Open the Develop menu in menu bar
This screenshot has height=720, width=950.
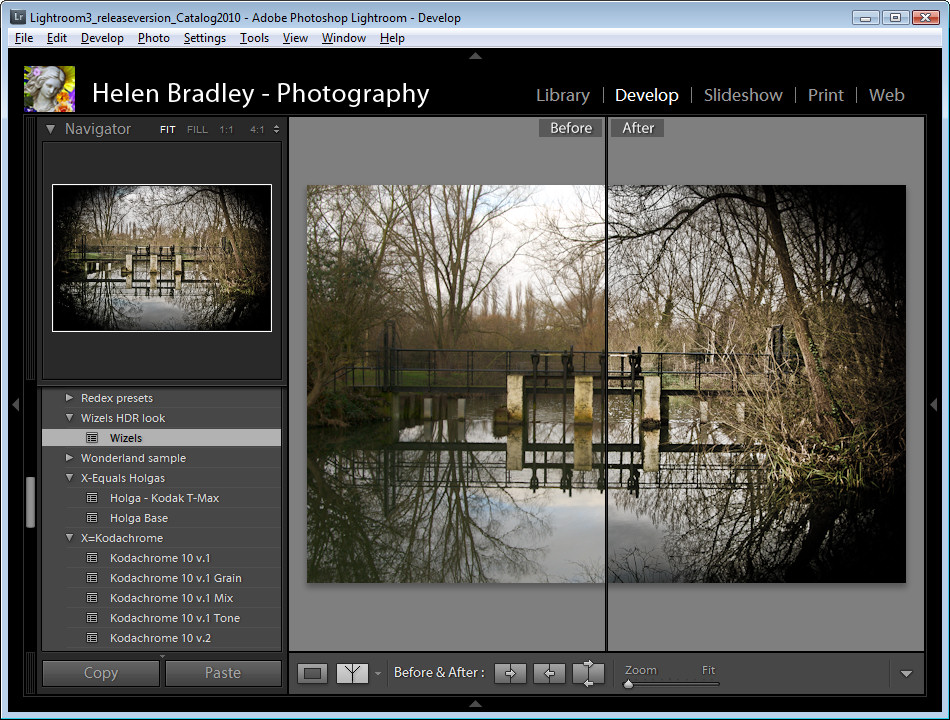(102, 38)
